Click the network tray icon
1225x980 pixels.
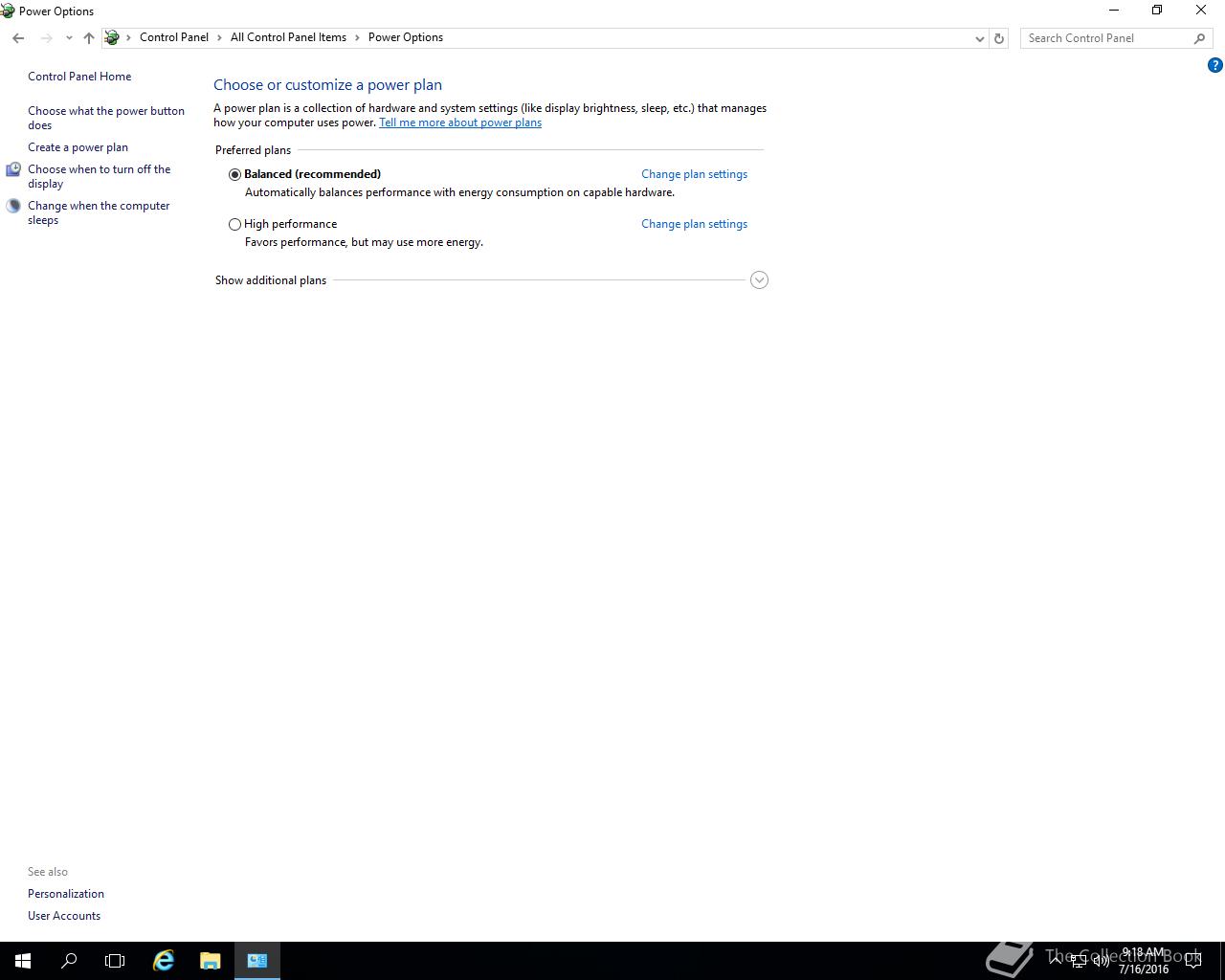1078,961
